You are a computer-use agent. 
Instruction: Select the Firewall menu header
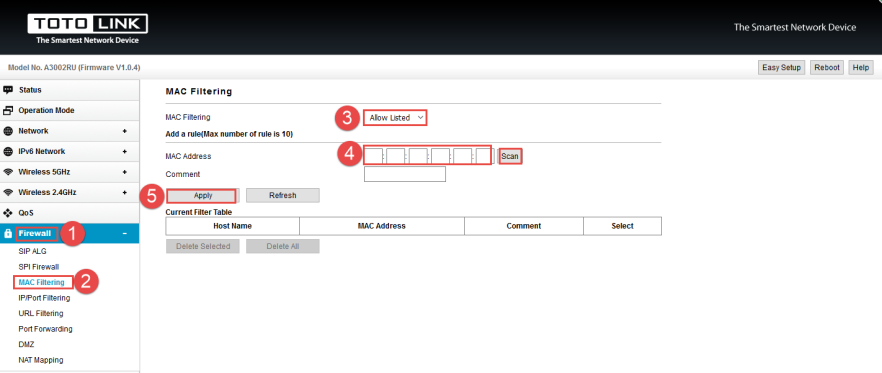pos(70,233)
